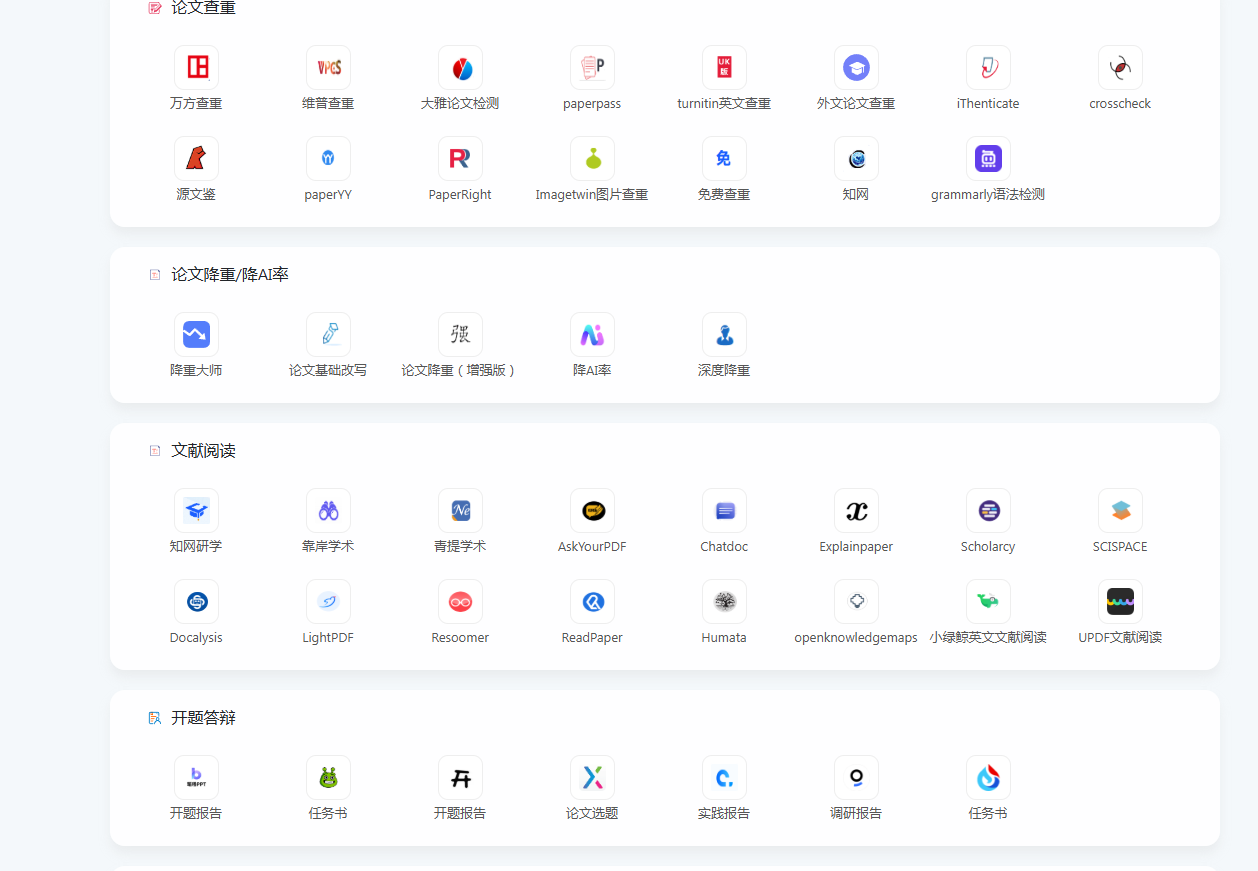Open the 免费查重 text link
1258x871 pixels.
pyautogui.click(x=724, y=194)
